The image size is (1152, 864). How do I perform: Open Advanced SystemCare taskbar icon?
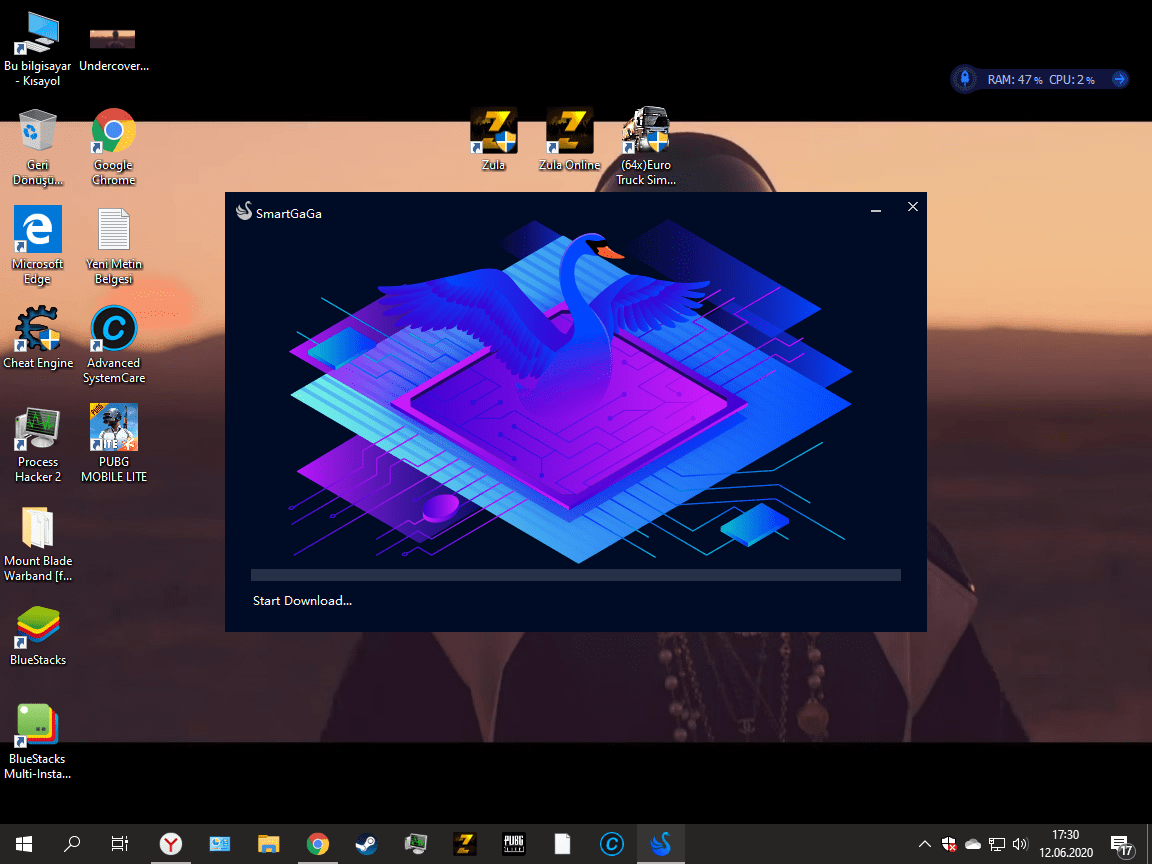[x=611, y=844]
